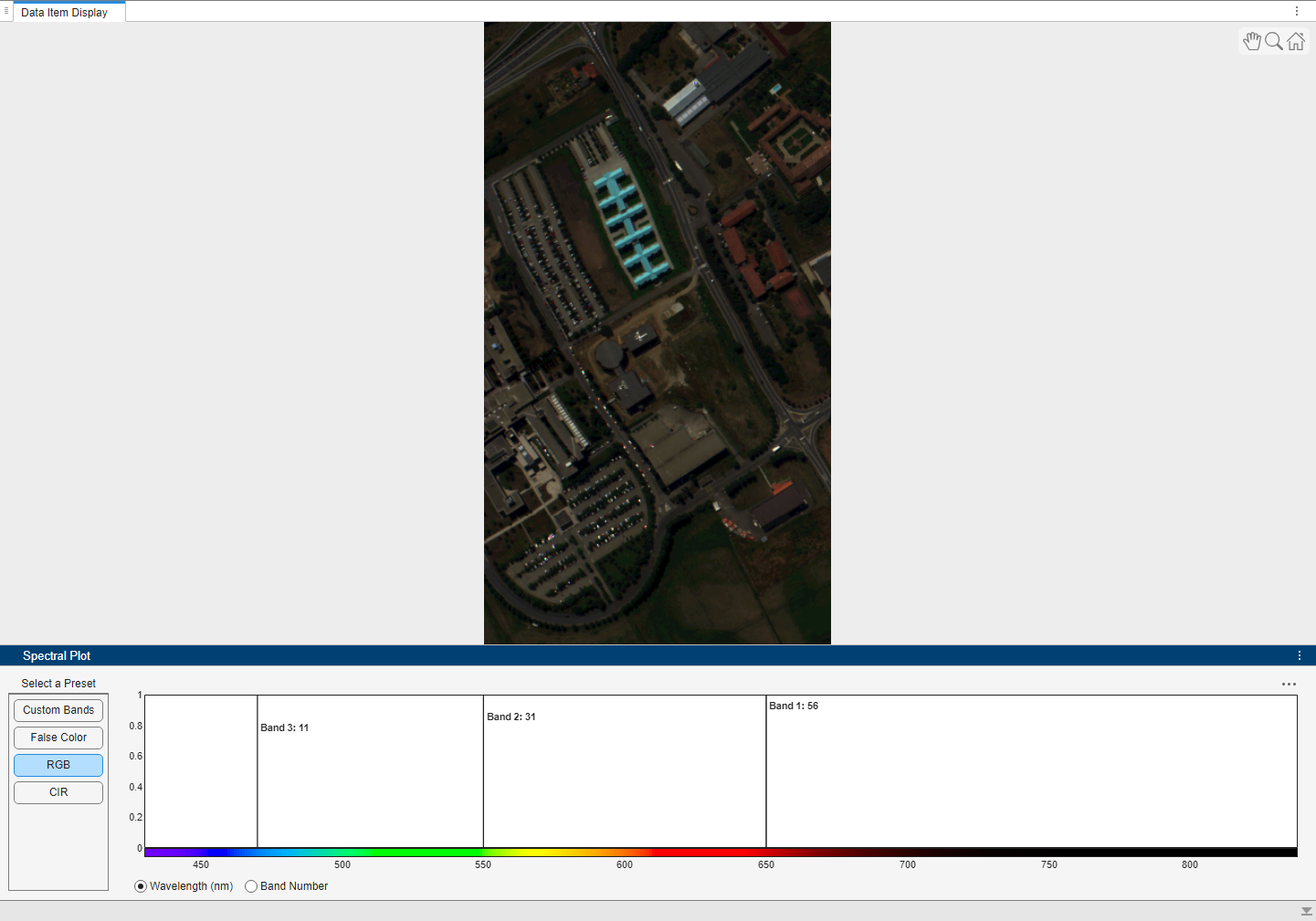Click the Spectral Plot title bar

tap(57, 655)
